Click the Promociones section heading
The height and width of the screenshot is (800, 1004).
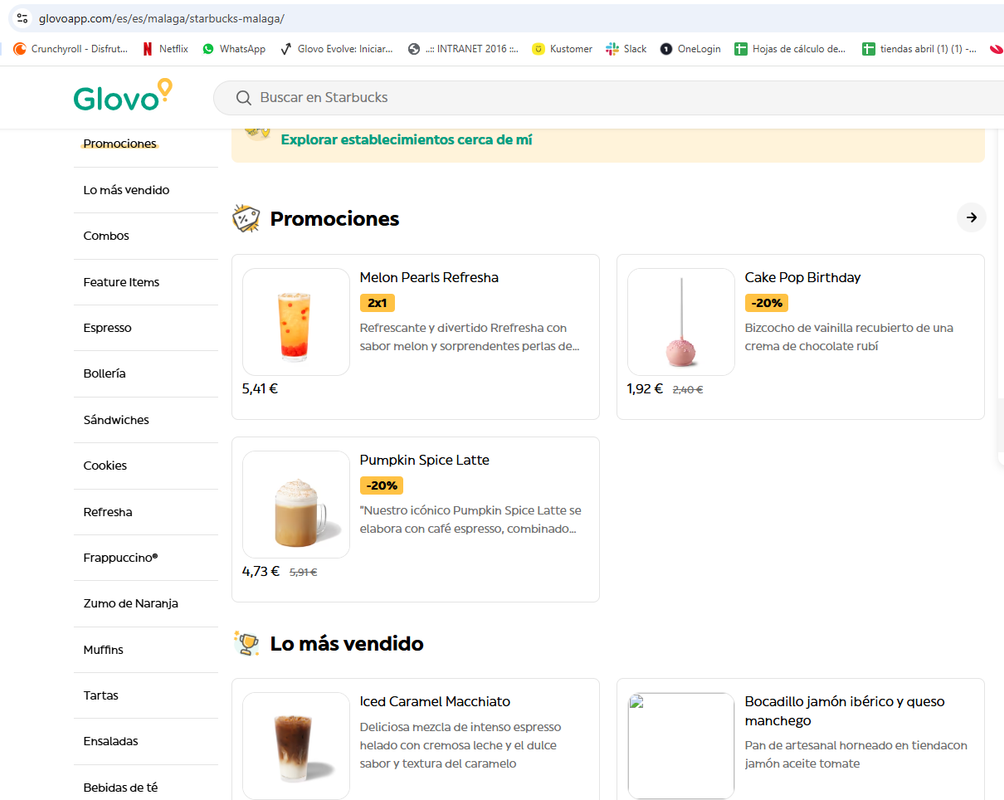(x=334, y=218)
